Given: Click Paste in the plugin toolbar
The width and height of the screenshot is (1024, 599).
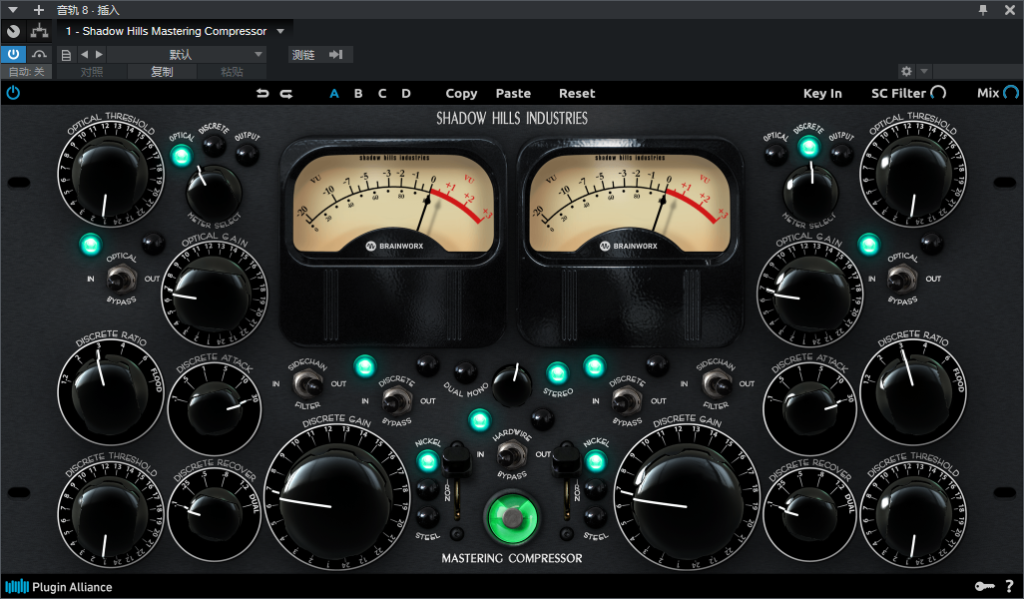Looking at the screenshot, I should pos(513,93).
